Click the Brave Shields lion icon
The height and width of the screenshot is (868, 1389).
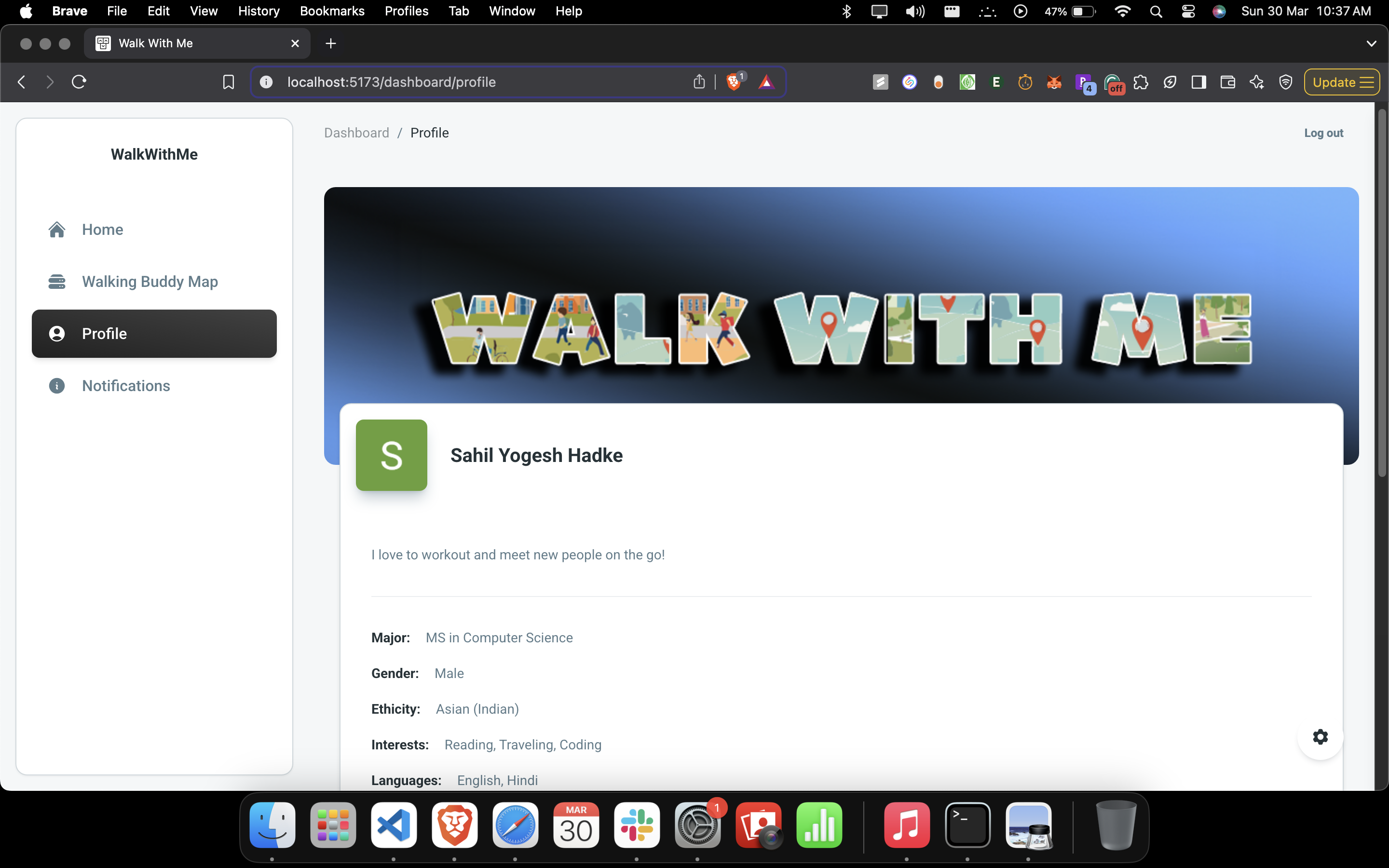[x=733, y=82]
